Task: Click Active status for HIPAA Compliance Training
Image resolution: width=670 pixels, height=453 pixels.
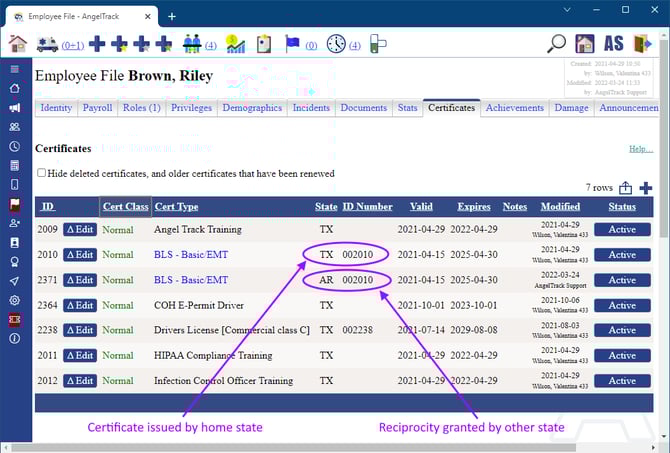Action: click(x=622, y=355)
